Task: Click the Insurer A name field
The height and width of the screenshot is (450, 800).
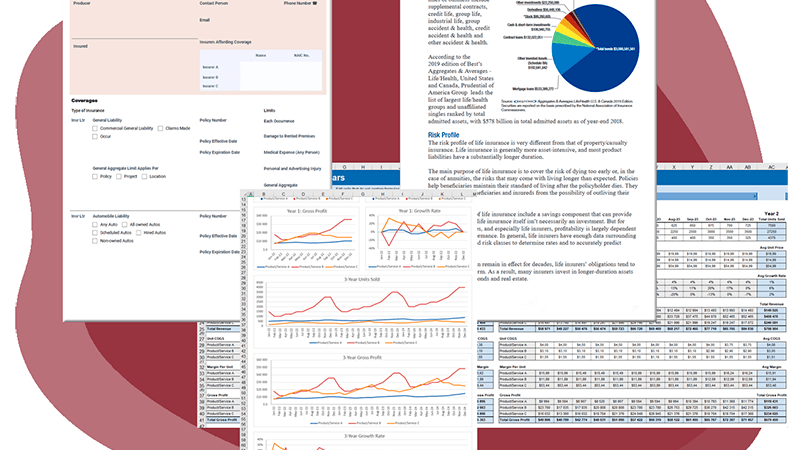Action: (261, 67)
